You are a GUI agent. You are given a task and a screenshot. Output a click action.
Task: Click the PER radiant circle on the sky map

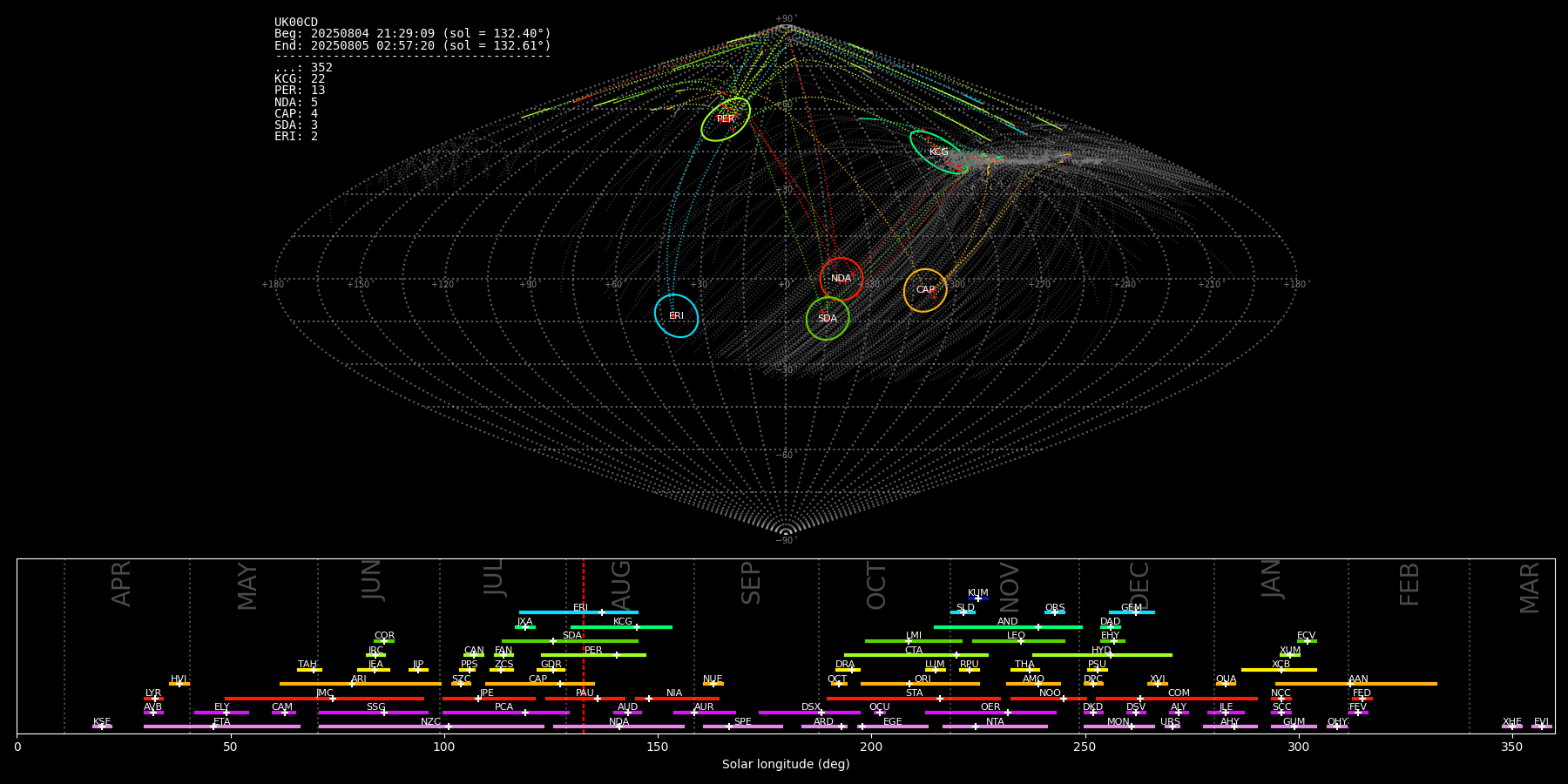point(726,119)
